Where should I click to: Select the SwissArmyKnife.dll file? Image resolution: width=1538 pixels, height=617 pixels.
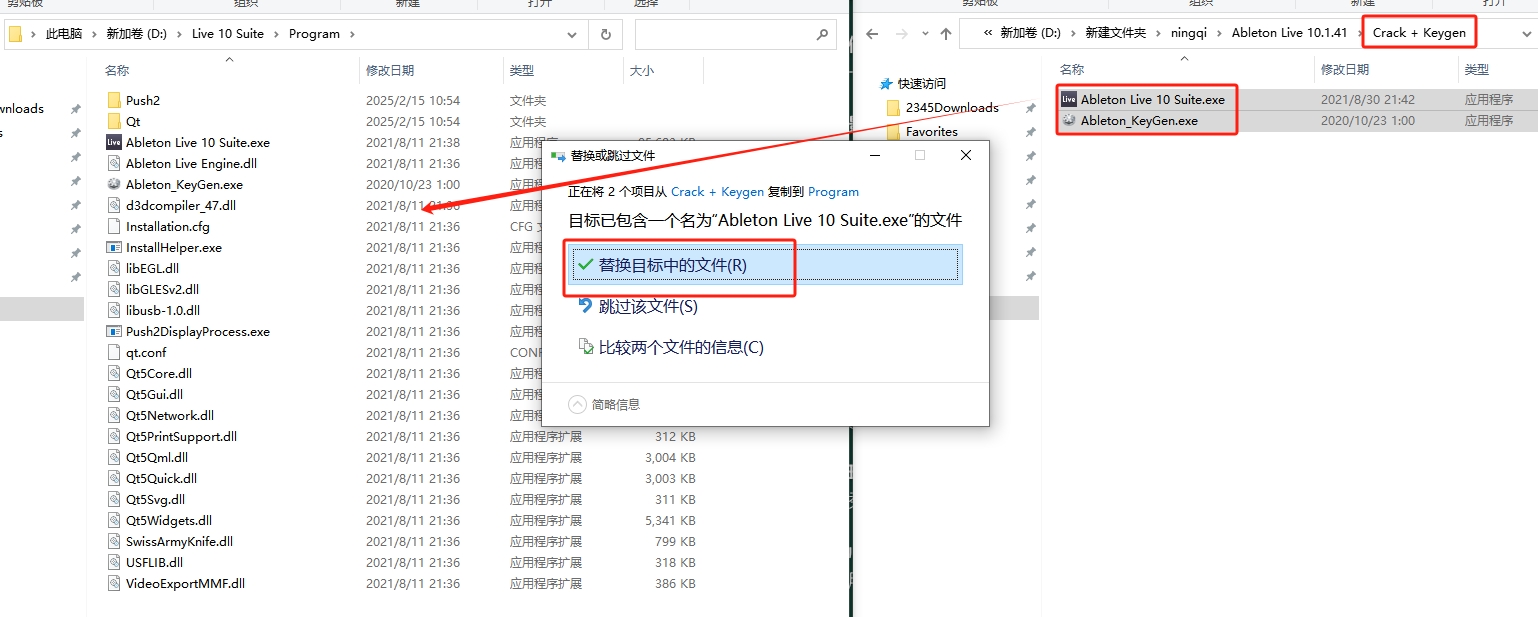(x=179, y=541)
